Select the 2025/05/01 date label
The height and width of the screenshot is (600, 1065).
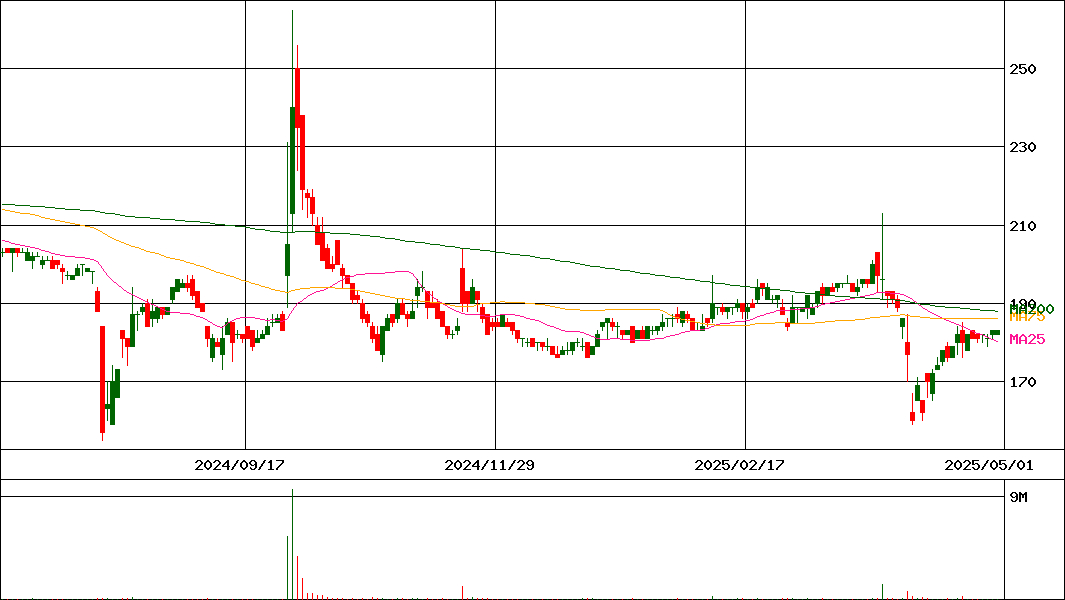click(989, 465)
